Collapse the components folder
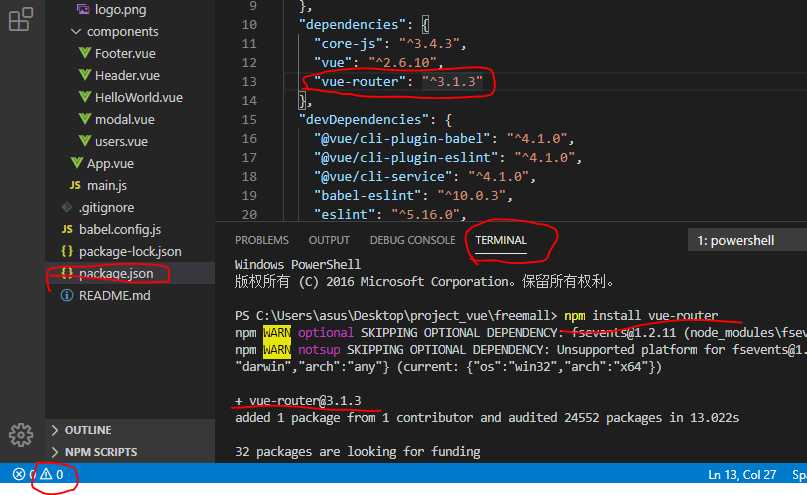Image resolution: width=807 pixels, height=495 pixels. [76, 31]
